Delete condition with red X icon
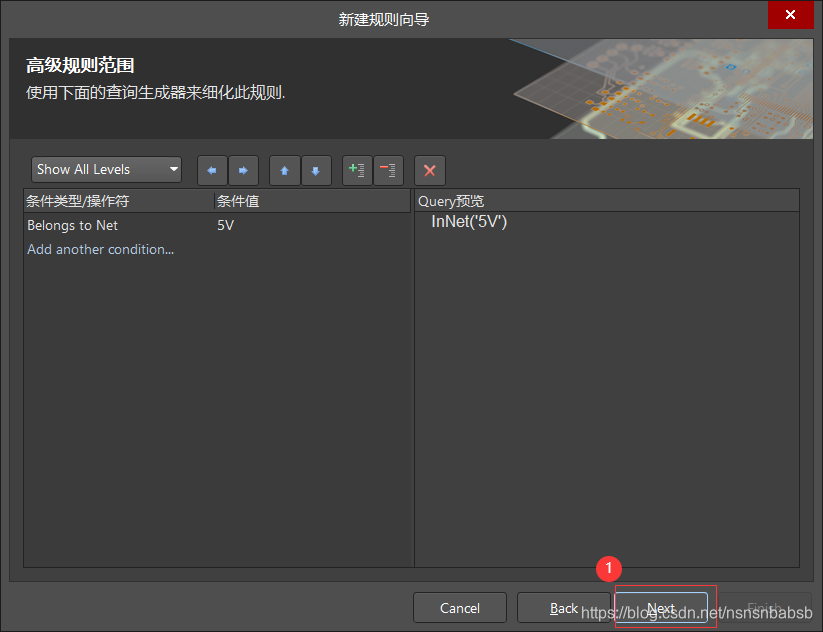Screen dimensions: 823x632 click(430, 170)
